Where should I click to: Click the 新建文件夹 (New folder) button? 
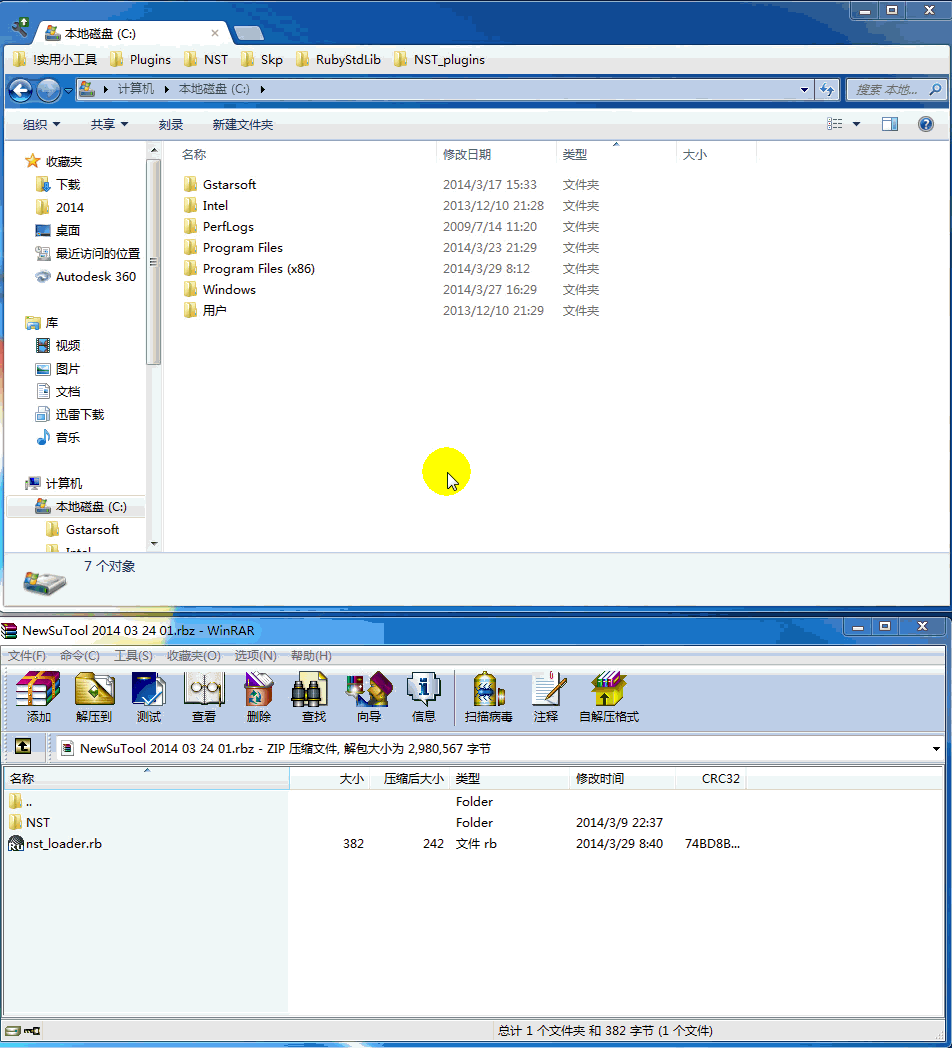[x=243, y=124]
